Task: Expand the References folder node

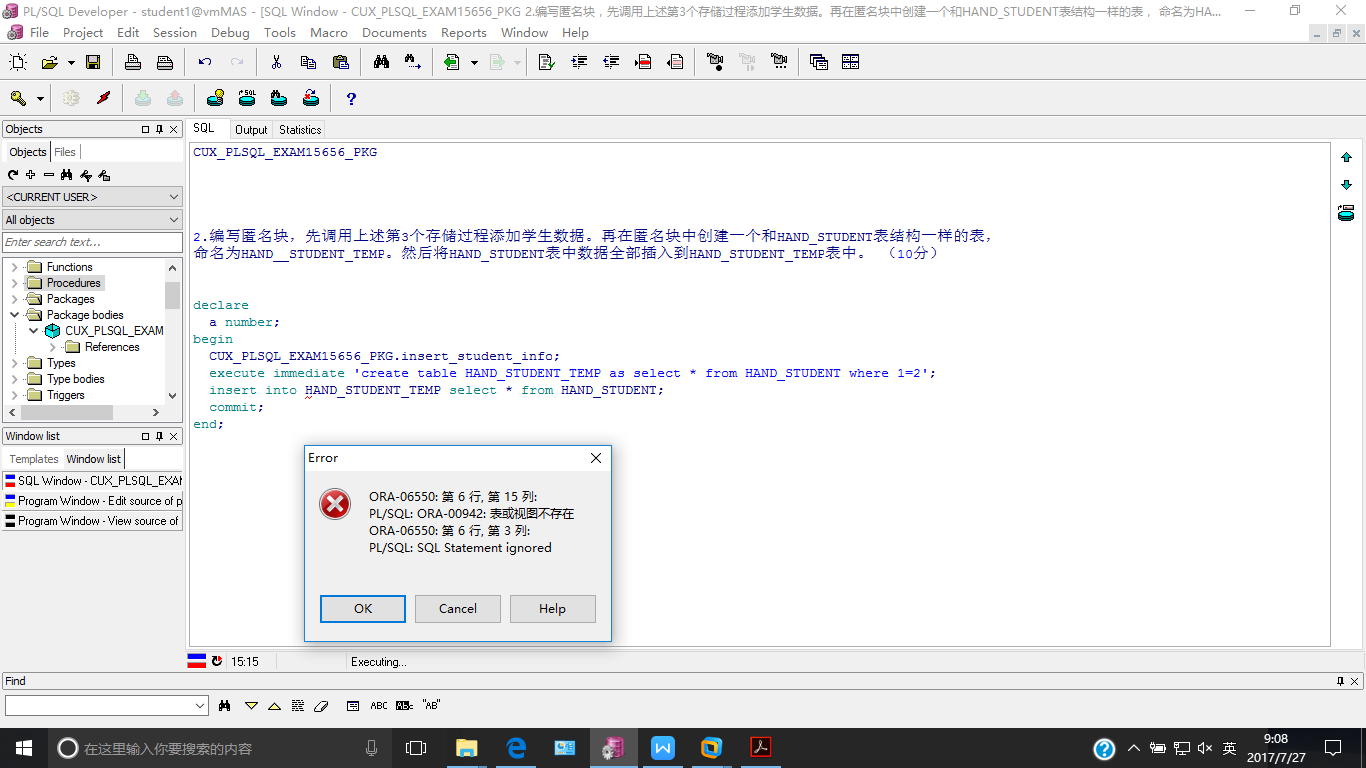Action: click(52, 347)
